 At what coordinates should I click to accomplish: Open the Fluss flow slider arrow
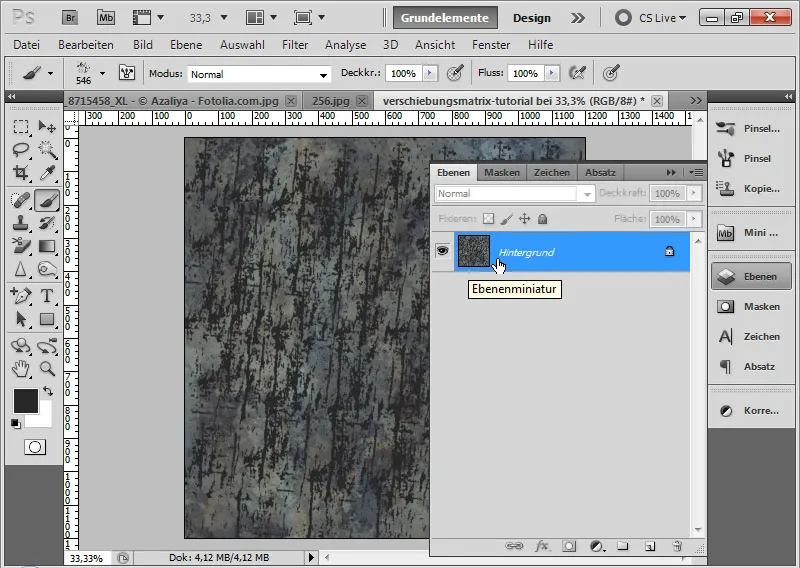click(x=552, y=73)
